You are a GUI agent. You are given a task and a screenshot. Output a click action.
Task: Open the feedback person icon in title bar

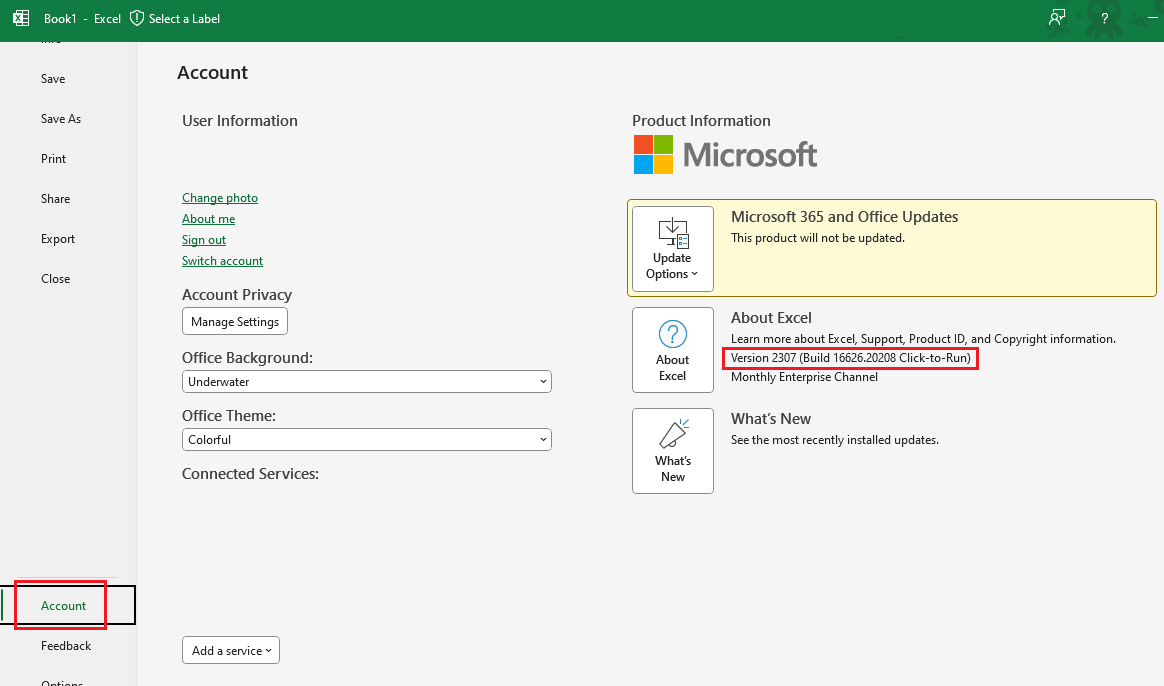click(1056, 19)
